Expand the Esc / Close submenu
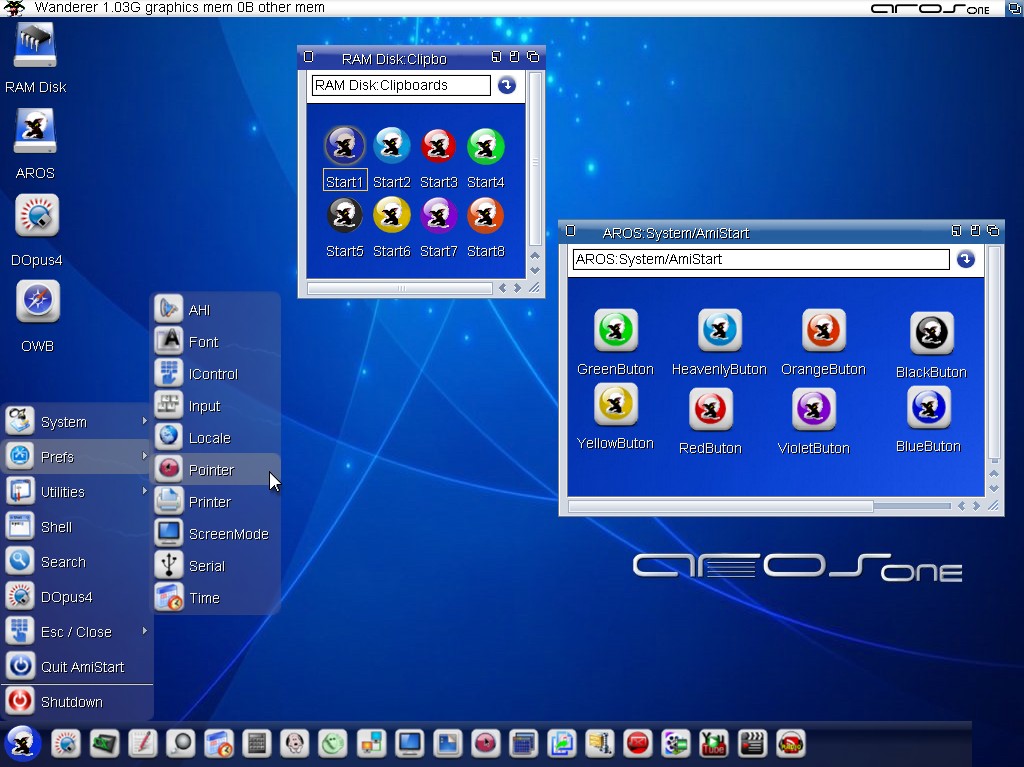 [x=76, y=632]
